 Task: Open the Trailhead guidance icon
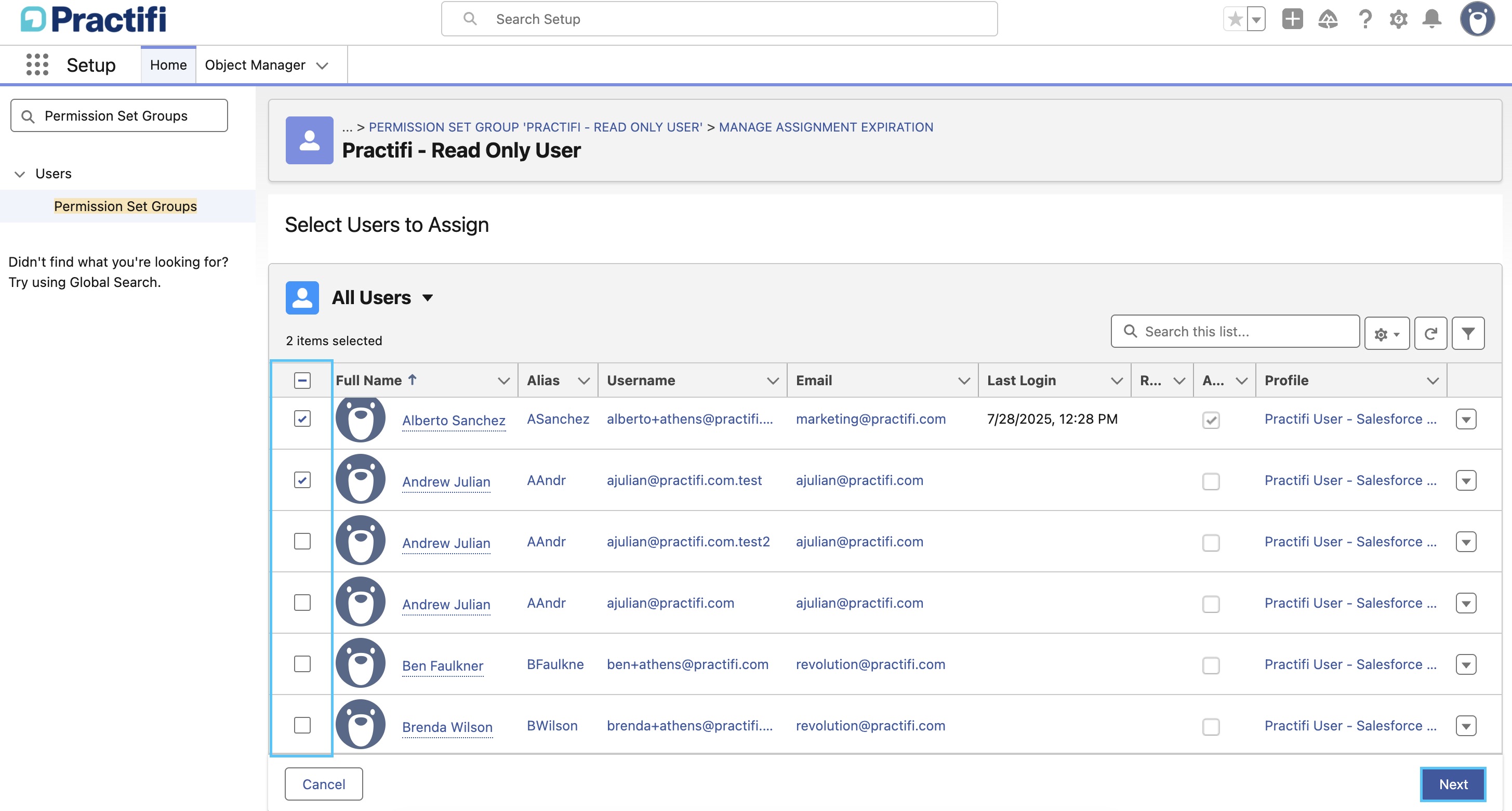point(1328,19)
